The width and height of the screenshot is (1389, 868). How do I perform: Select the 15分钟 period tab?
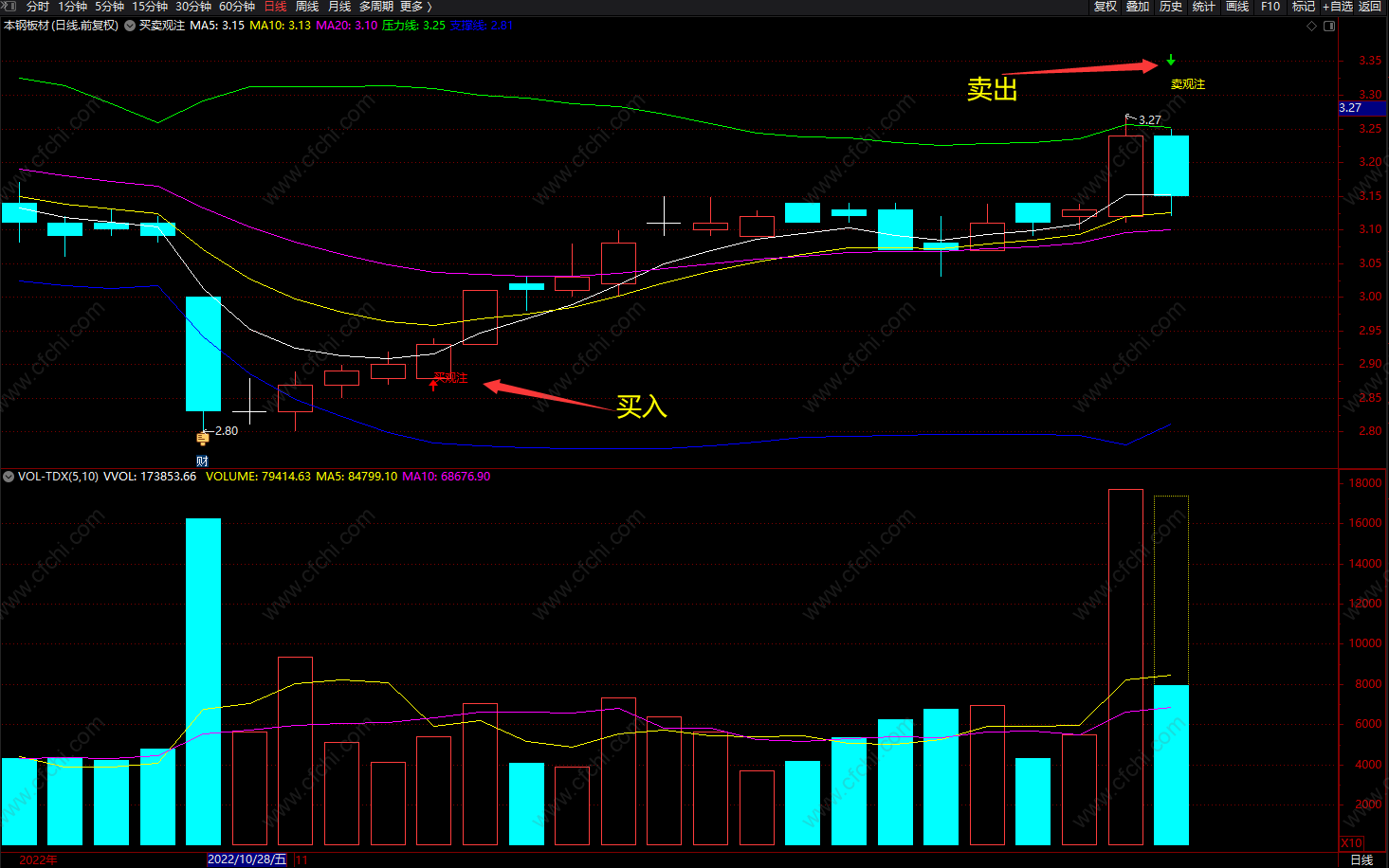point(150,7)
